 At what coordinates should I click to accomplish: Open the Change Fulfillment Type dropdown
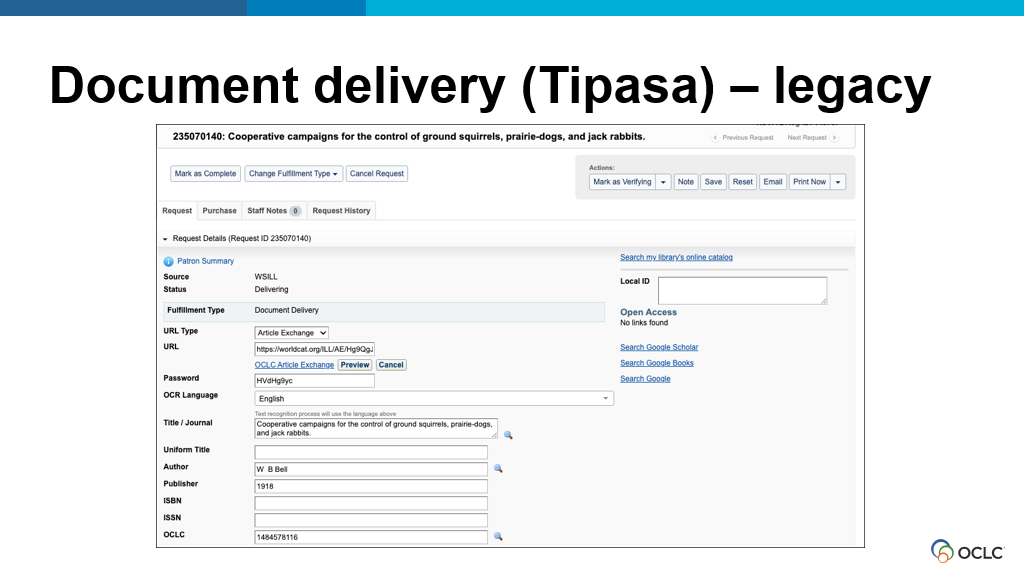293,174
